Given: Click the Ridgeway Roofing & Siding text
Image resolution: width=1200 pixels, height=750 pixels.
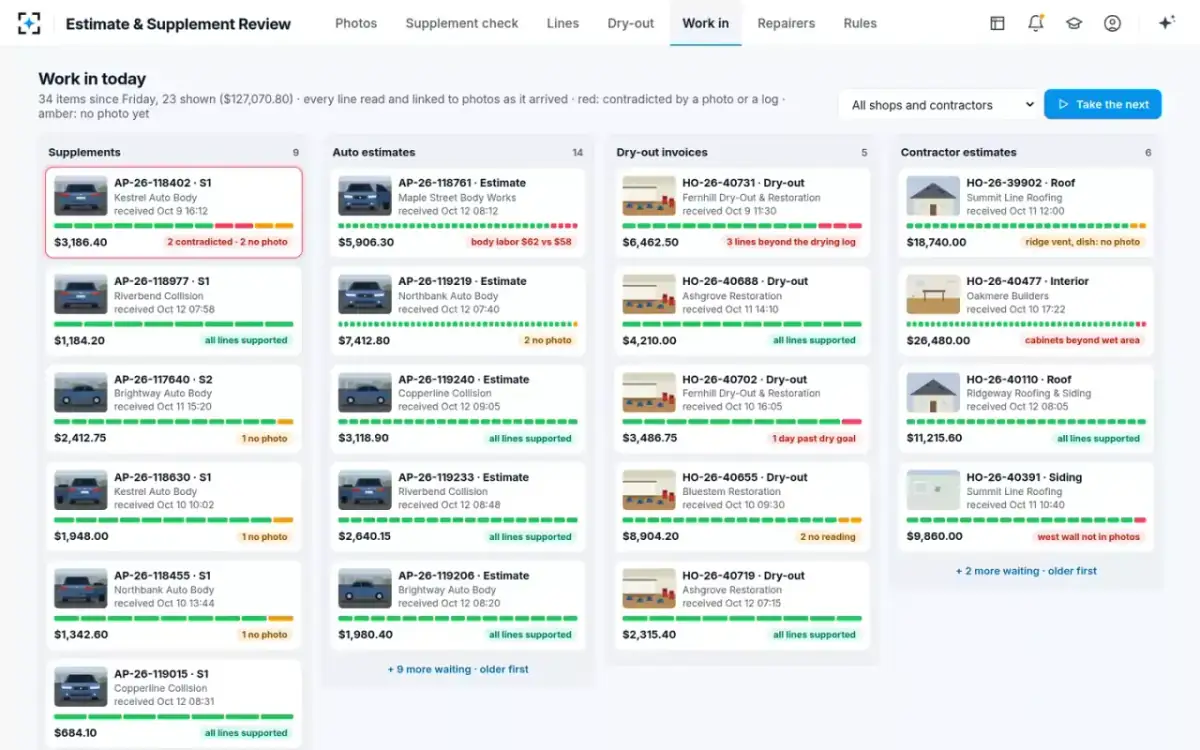Looking at the screenshot, I should [x=1028, y=394].
